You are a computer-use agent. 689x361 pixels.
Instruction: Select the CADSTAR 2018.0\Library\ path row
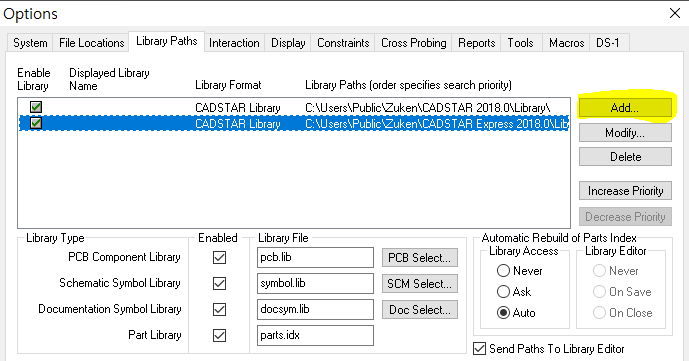[x=294, y=107]
